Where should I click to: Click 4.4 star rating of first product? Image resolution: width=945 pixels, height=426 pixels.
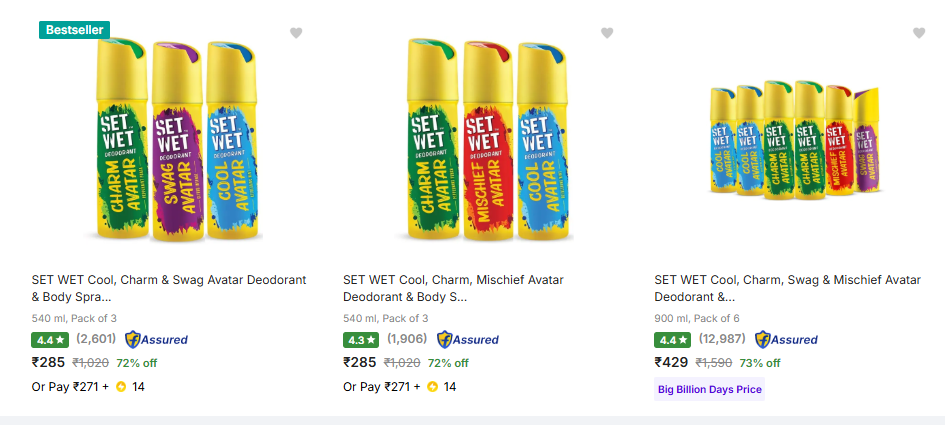point(49,339)
